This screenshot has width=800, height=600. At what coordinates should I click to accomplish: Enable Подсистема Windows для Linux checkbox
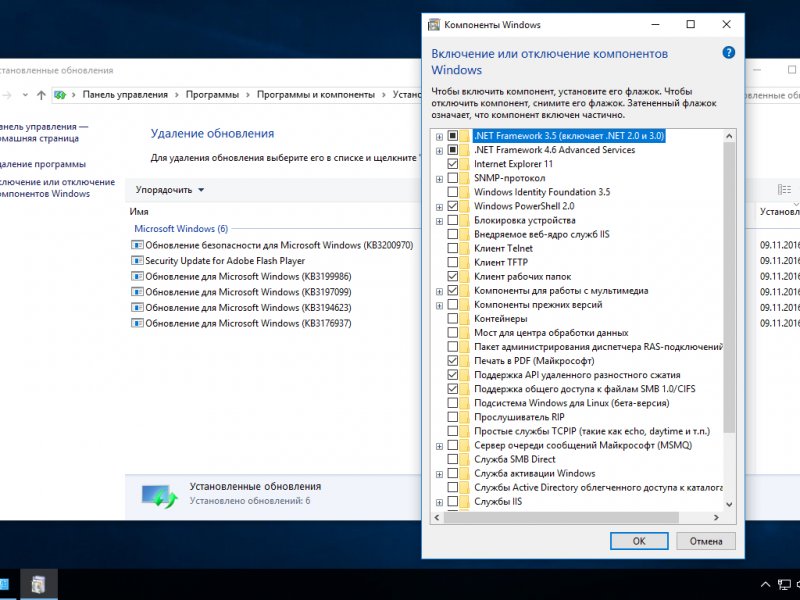(x=453, y=403)
